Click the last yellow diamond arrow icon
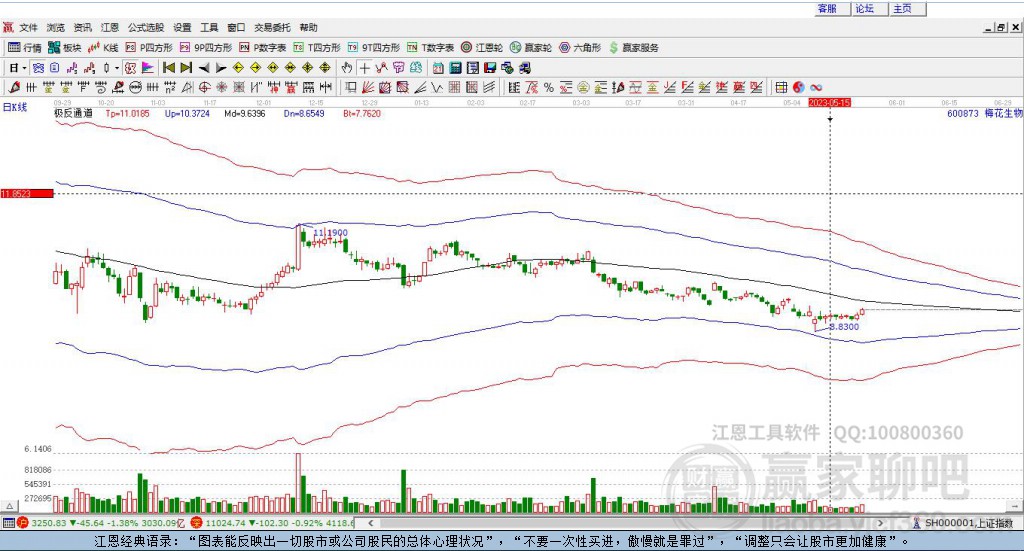Screen dimensions: 1024x551 click(325, 68)
